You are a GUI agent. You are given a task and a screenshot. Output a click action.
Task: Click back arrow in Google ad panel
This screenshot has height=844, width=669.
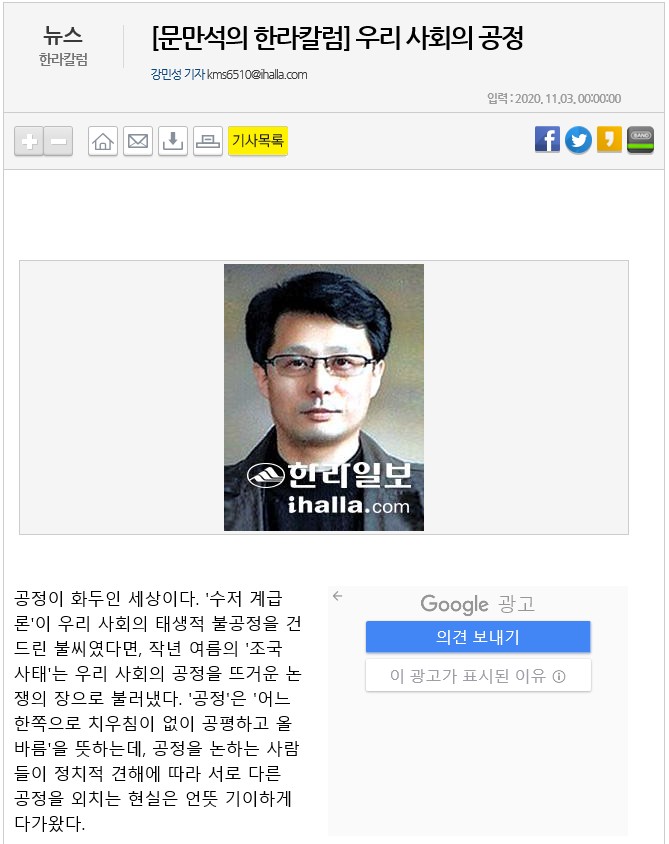point(337,596)
